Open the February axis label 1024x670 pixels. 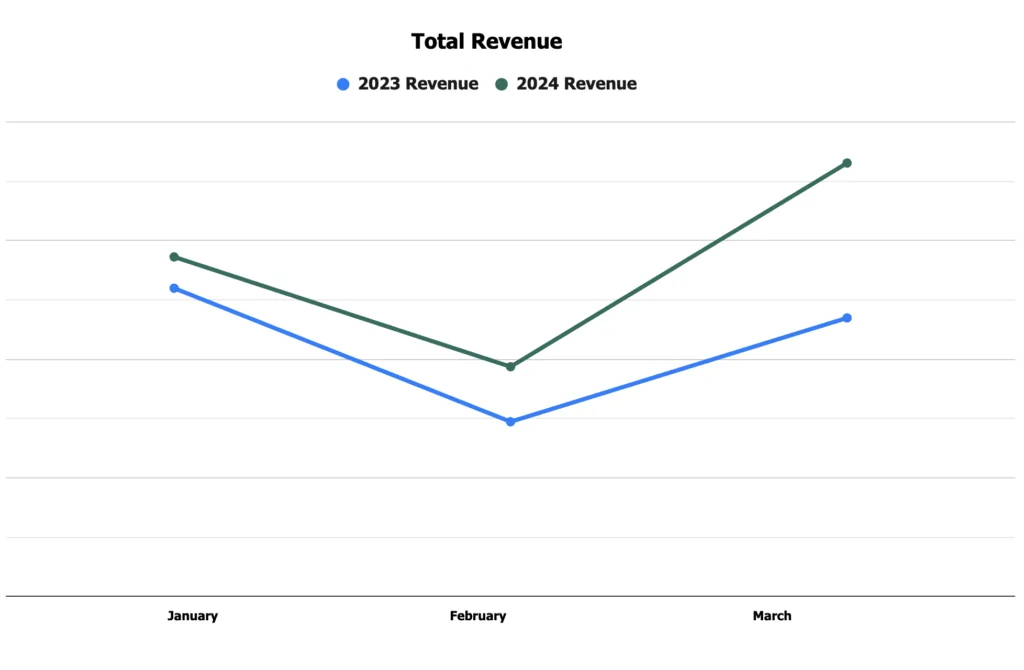tap(479, 616)
